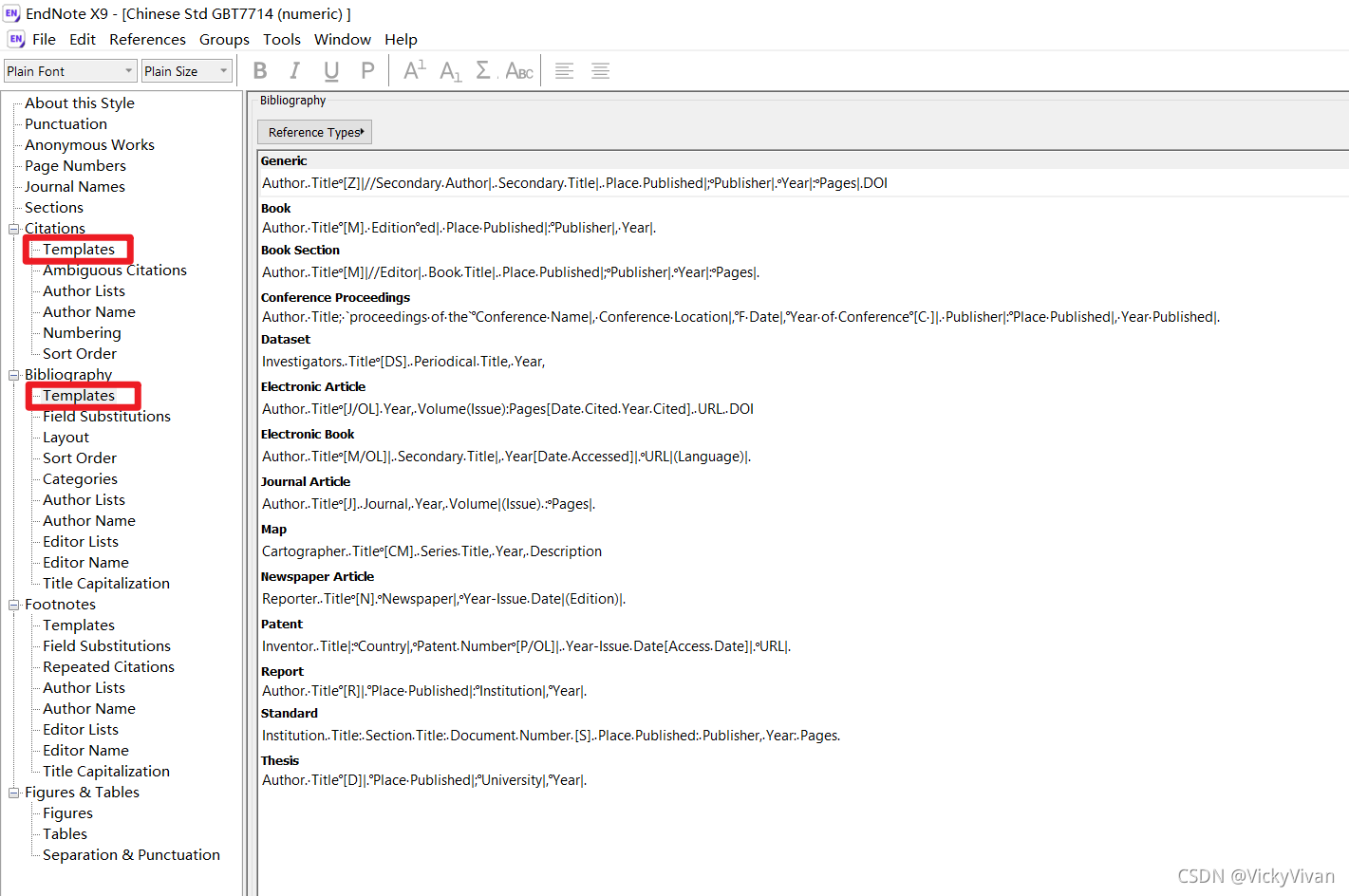This screenshot has height=896, width=1349.
Task: Select Numbering under Citations
Action: pyautogui.click(x=82, y=332)
